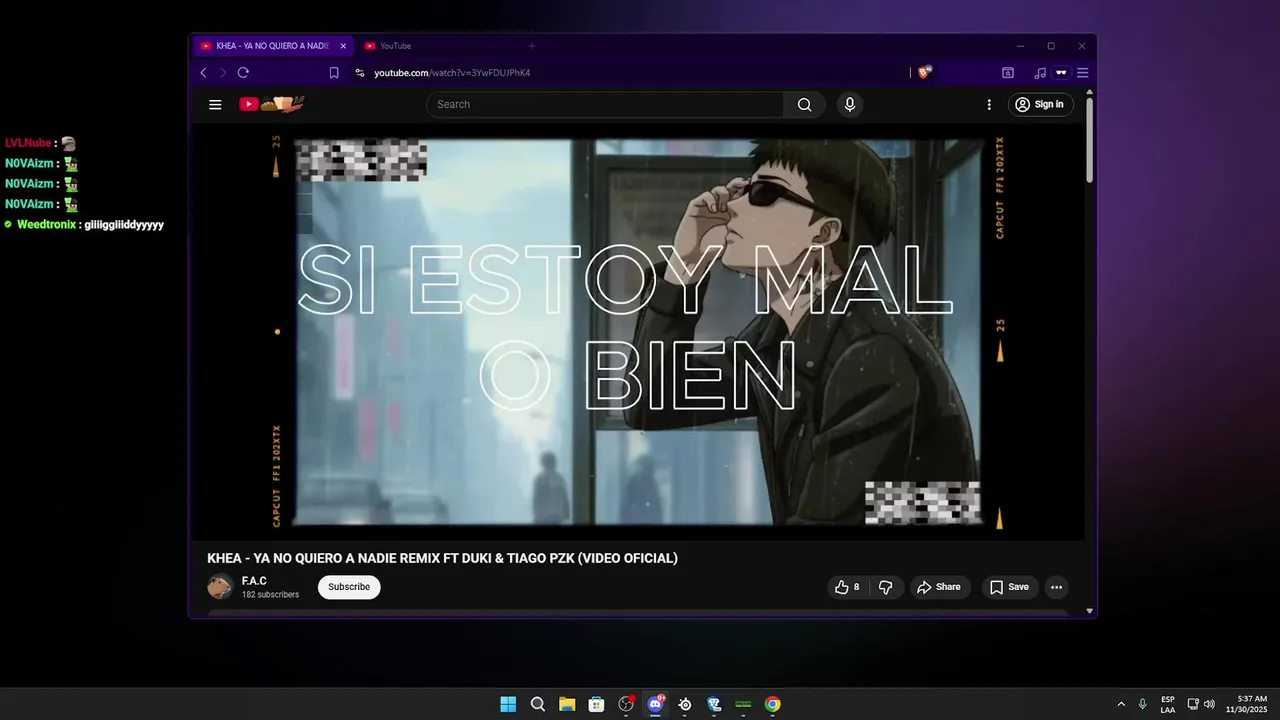Open YouTube settings three-dot menu
Viewport: 1280px width, 720px height.
click(989, 104)
